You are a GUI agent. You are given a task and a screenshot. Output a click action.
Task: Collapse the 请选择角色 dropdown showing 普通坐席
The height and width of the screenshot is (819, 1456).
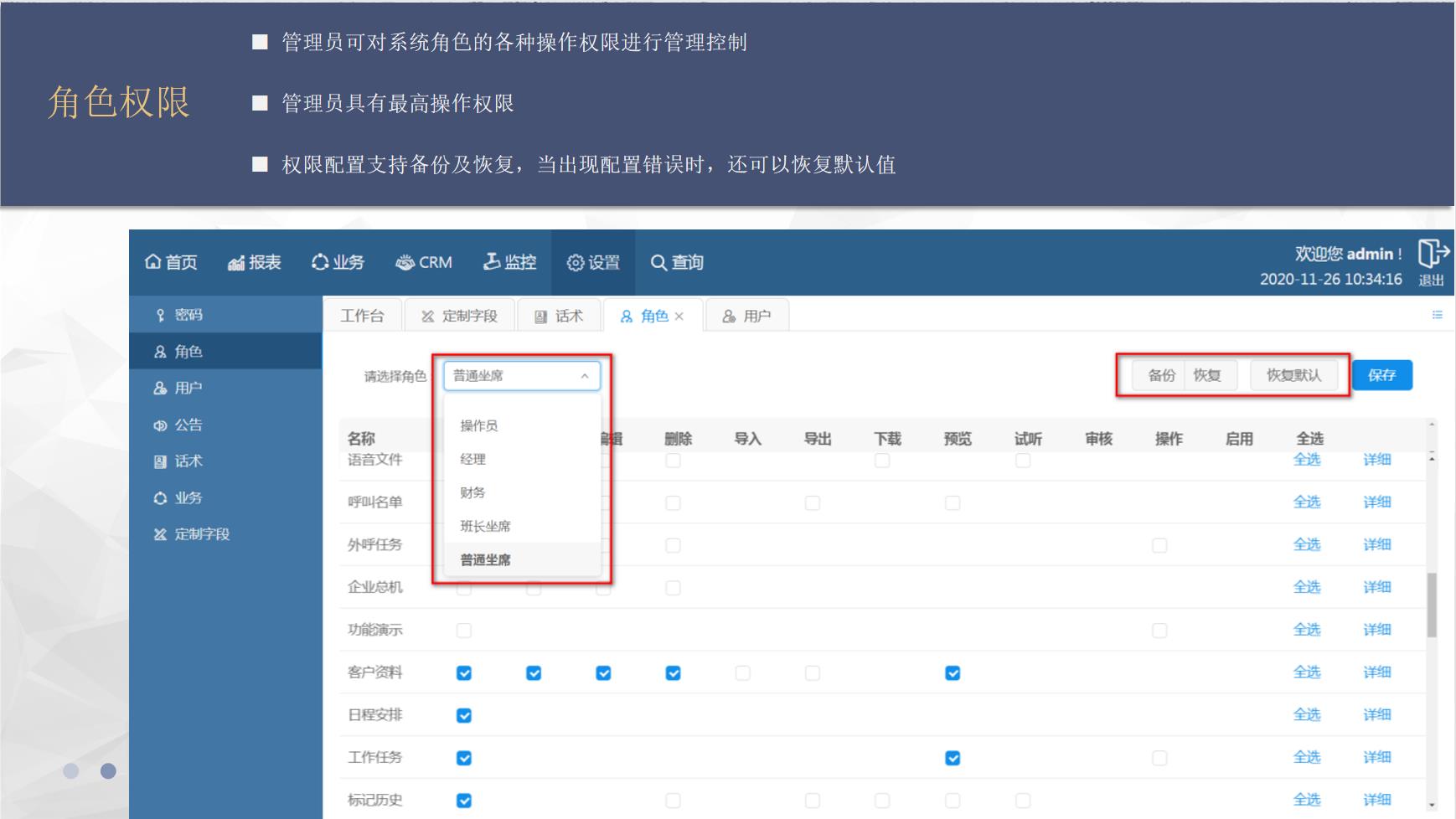(x=522, y=376)
